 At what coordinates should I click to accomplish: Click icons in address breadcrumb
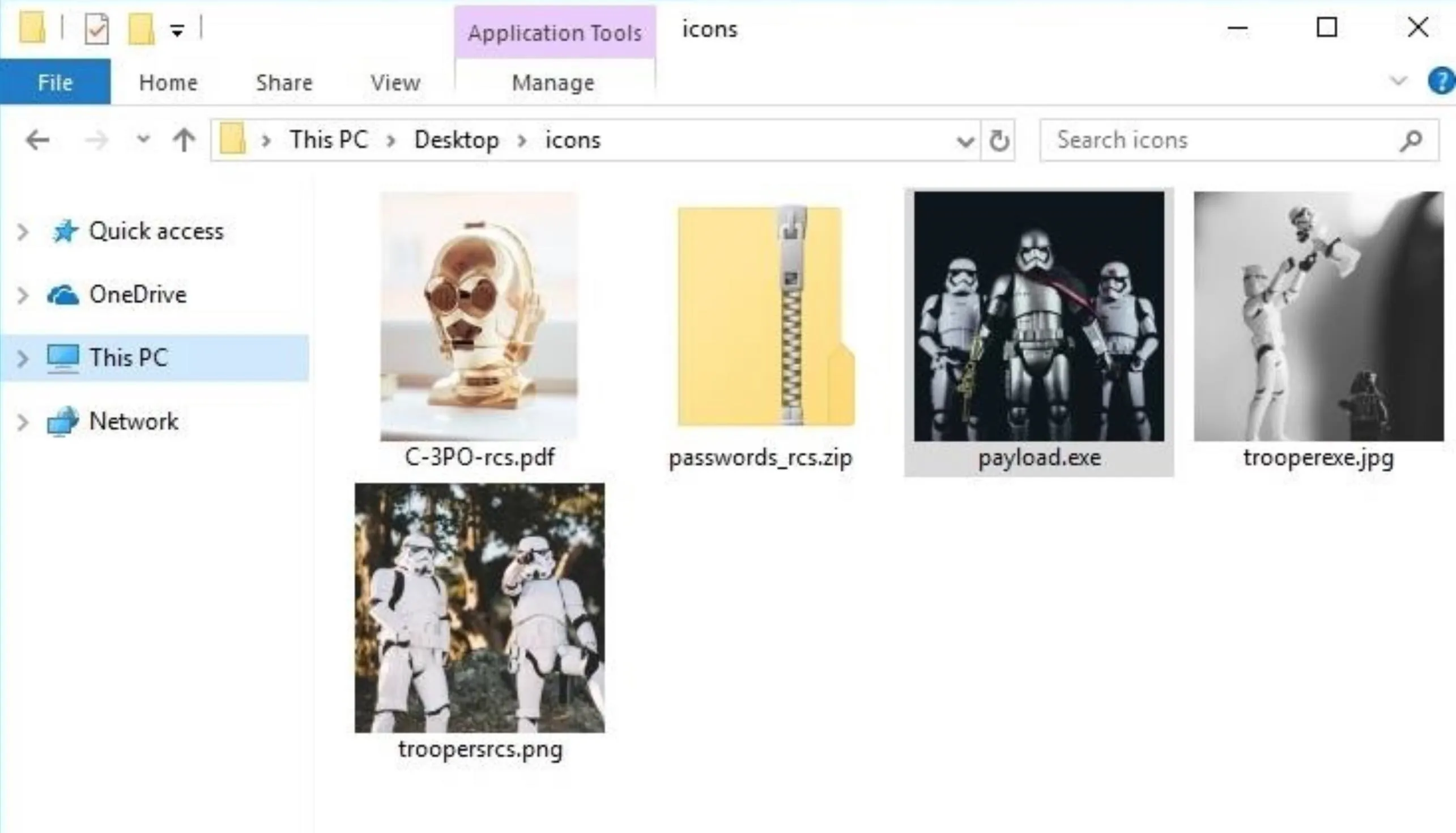tap(573, 139)
